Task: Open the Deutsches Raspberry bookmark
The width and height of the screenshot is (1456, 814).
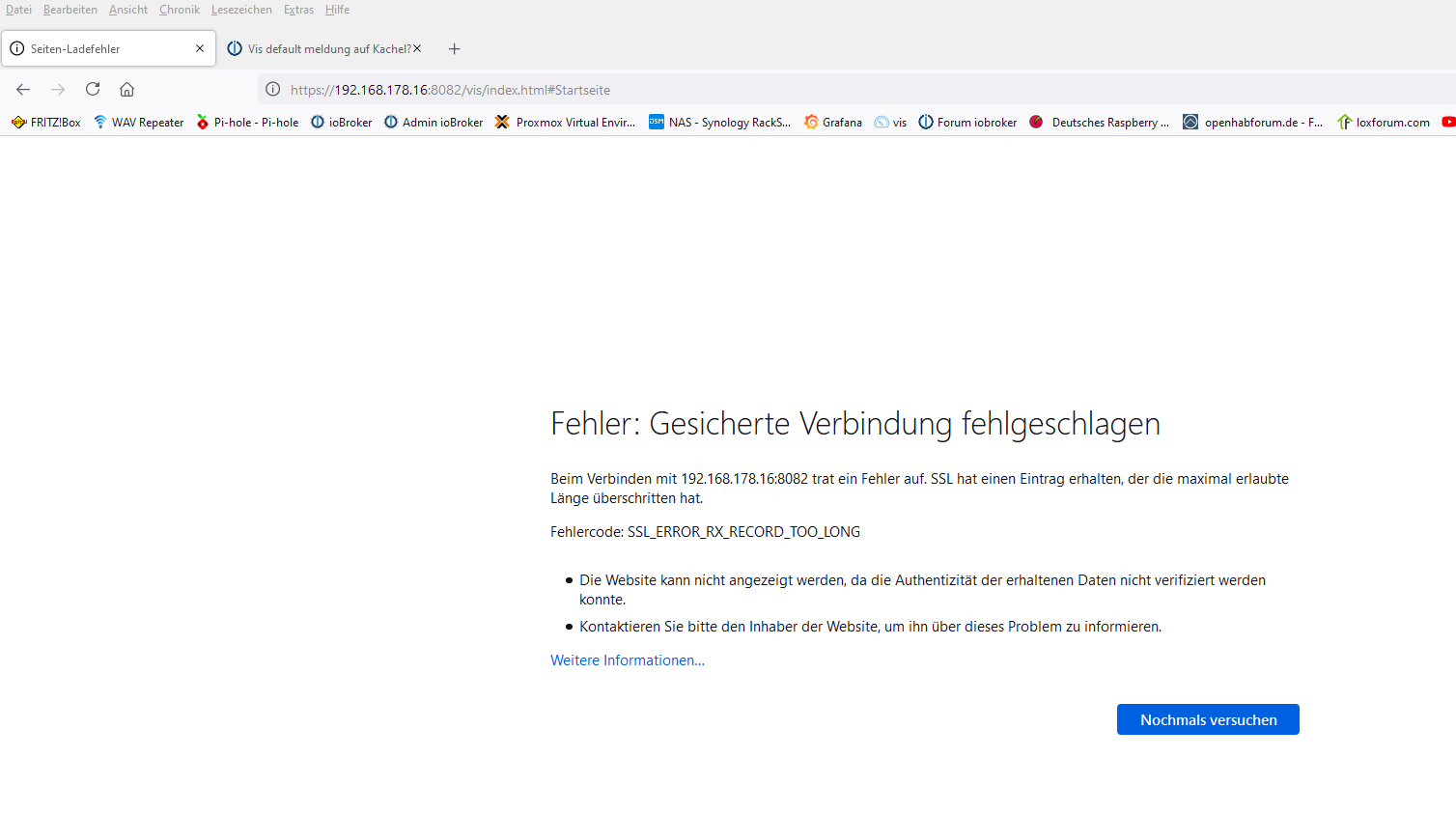Action: 1099,123
